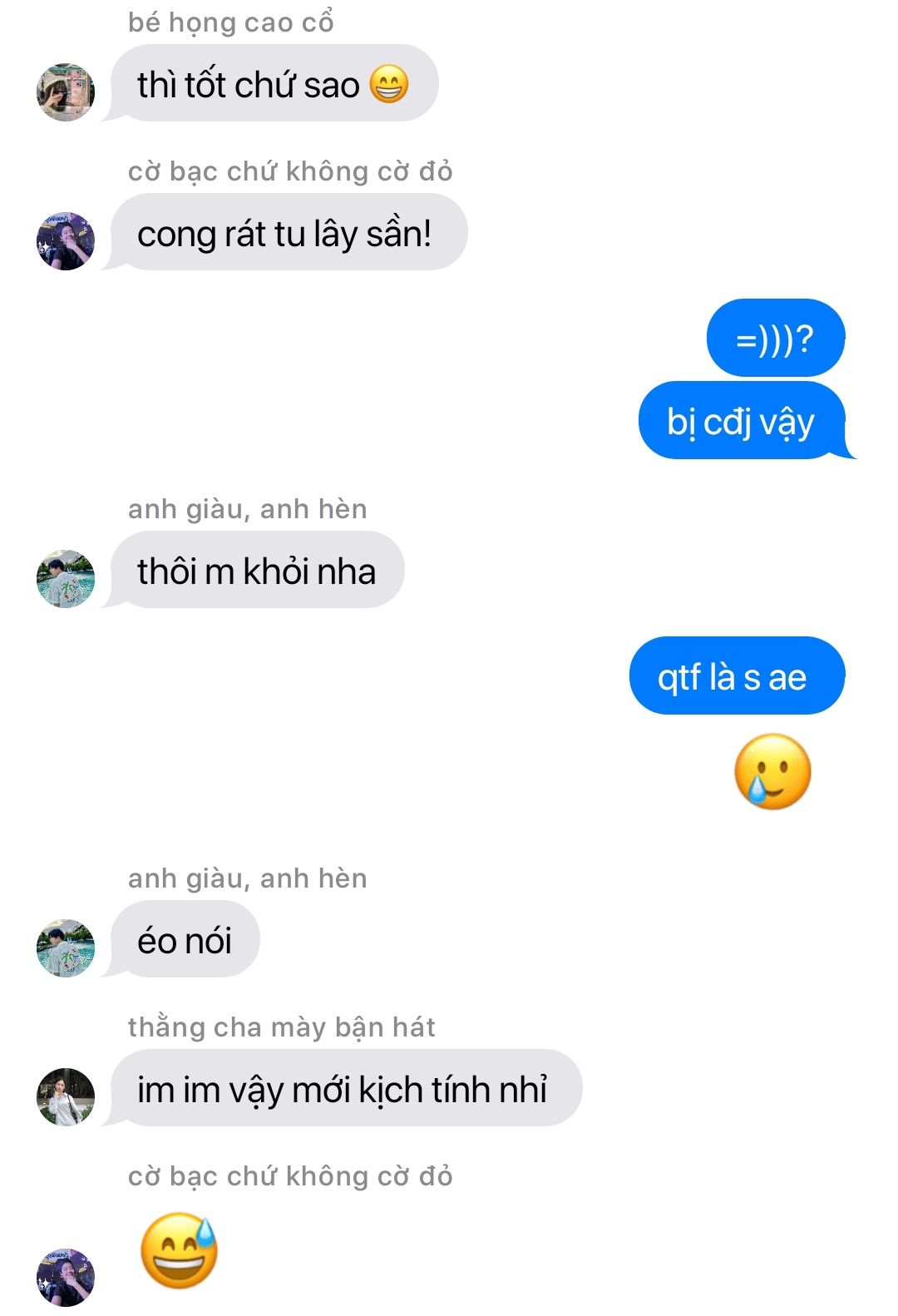Tap the first "anh giàu, anh hèn" sender label
The height and width of the screenshot is (1316, 898).
[x=248, y=509]
